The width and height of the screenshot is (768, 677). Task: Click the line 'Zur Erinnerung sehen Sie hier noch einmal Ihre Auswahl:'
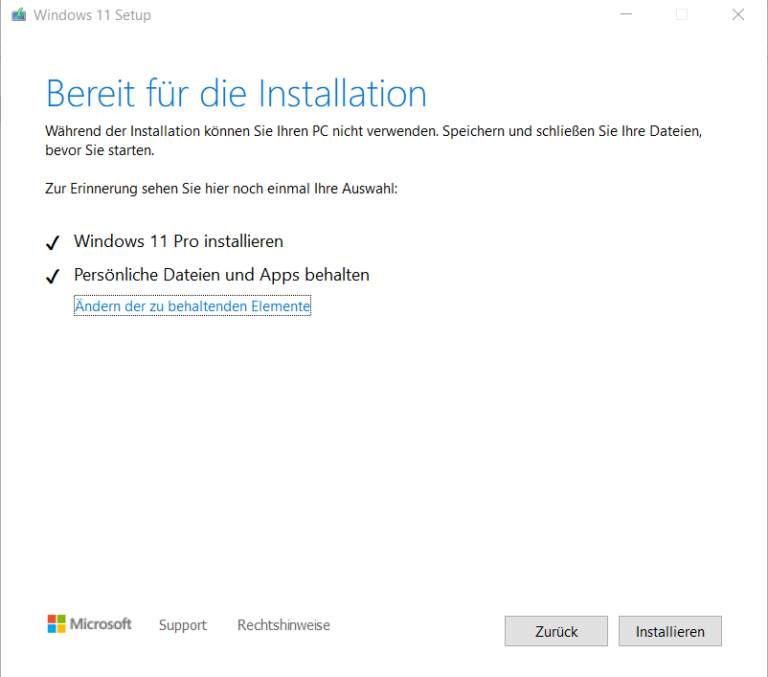pos(221,189)
